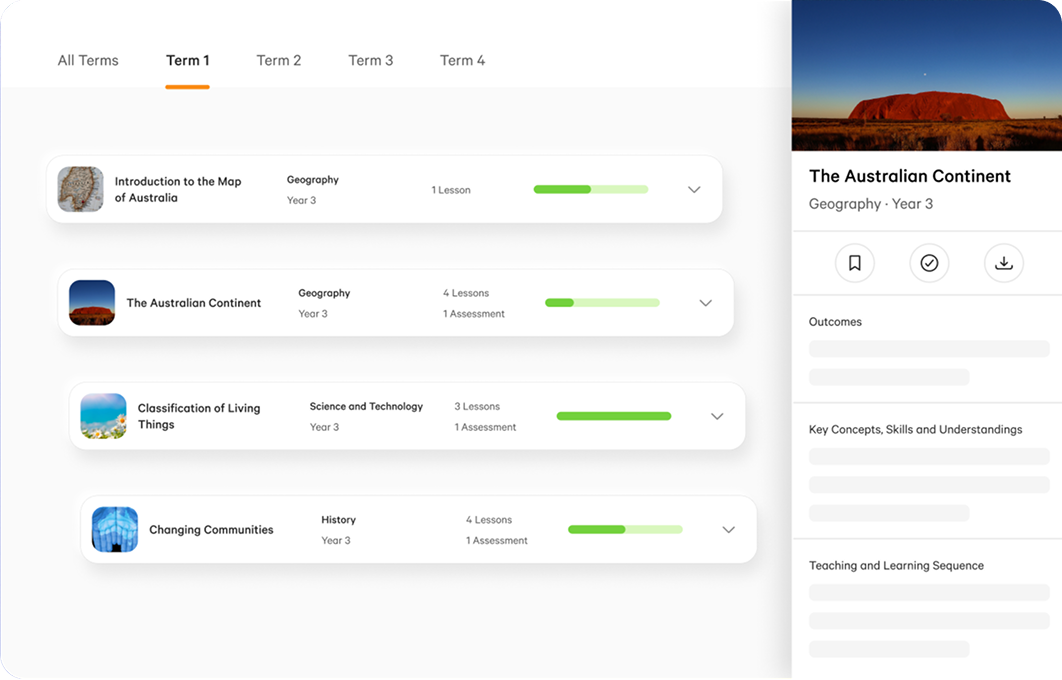This screenshot has width=1062, height=680.
Task: Open the Introduction to the Map of Australia thumbnail
Action: 80,189
